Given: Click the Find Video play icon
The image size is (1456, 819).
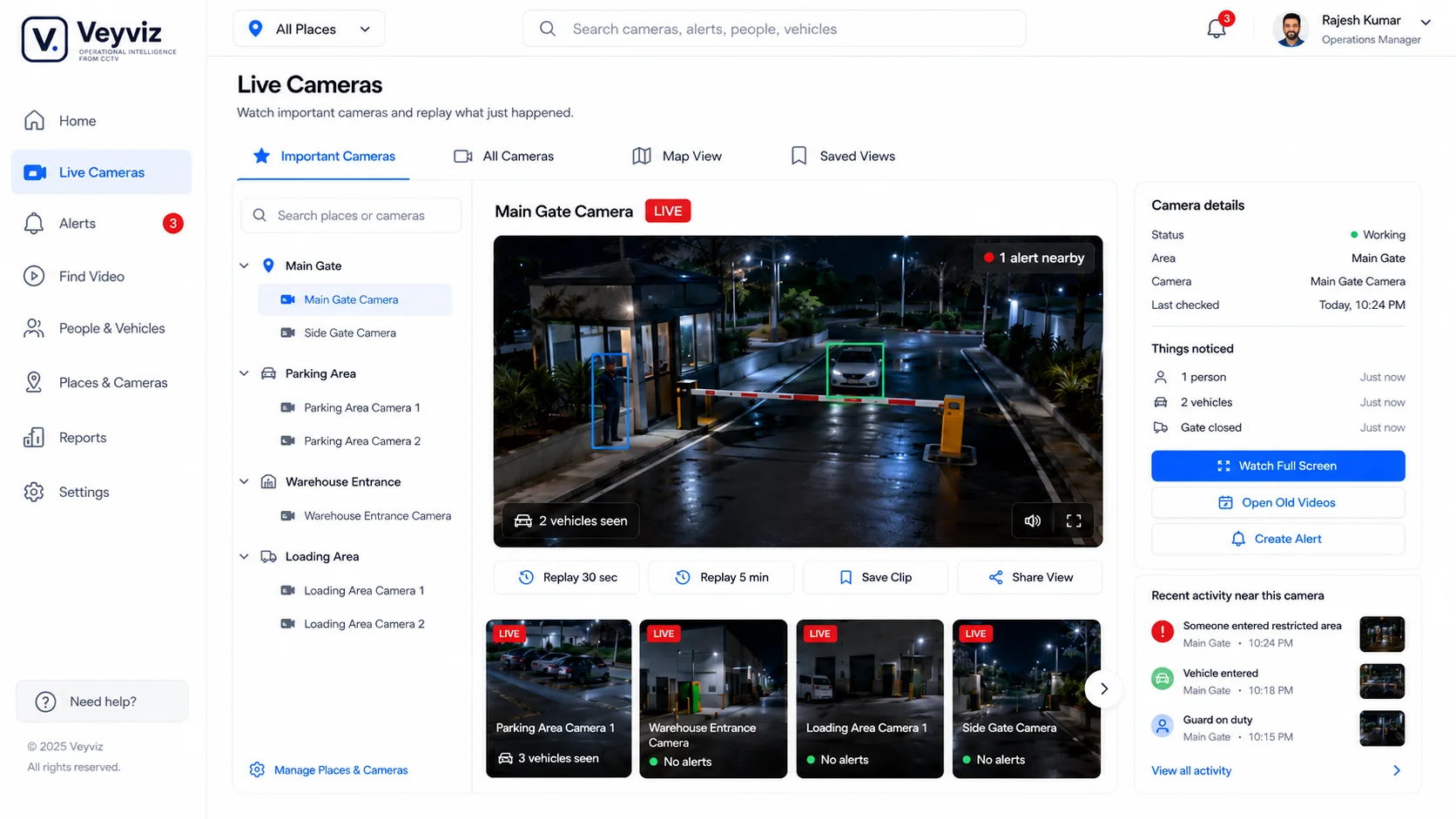Looking at the screenshot, I should [x=34, y=276].
